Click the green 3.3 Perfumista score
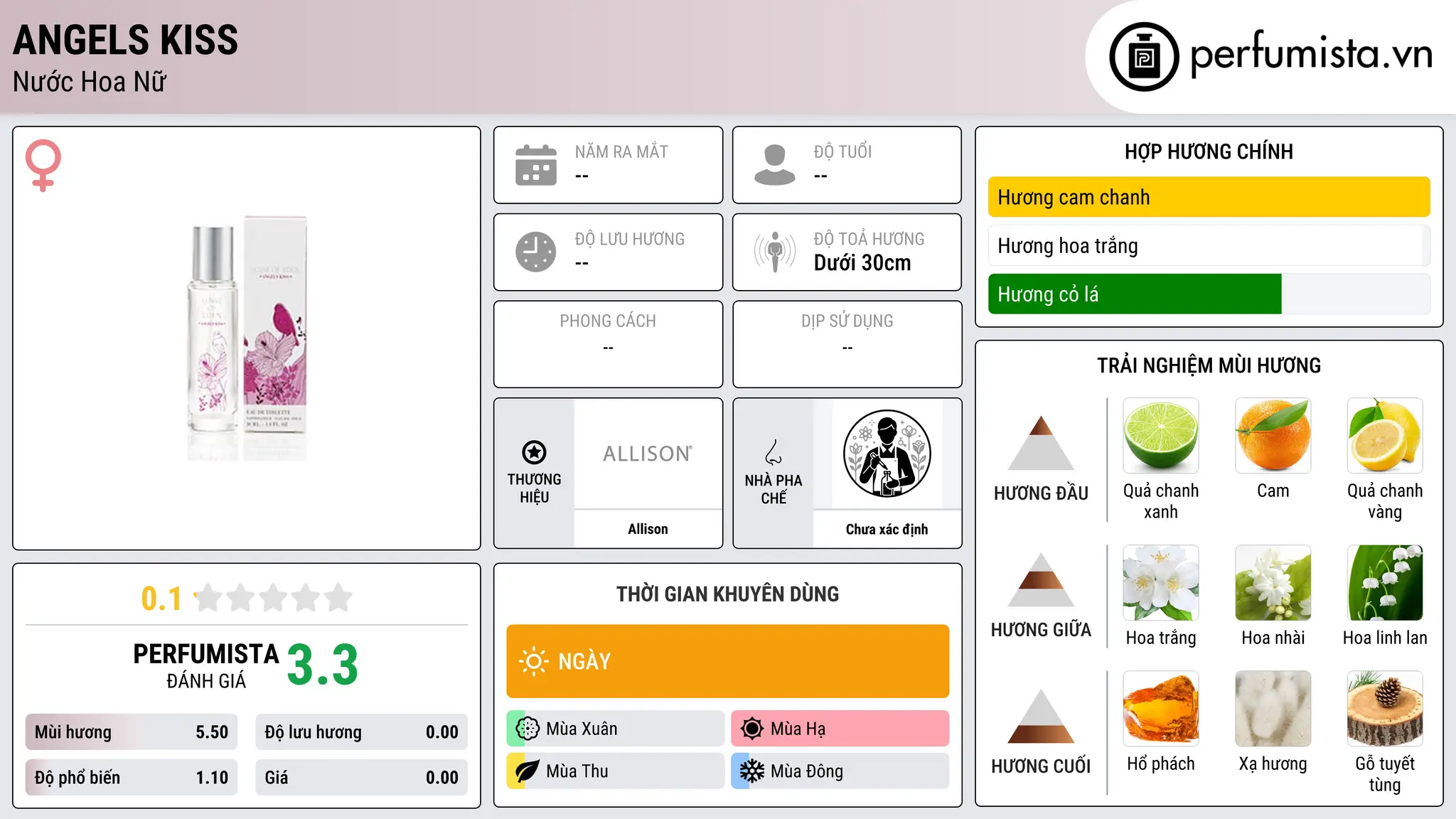This screenshot has width=1456, height=819. 323,665
